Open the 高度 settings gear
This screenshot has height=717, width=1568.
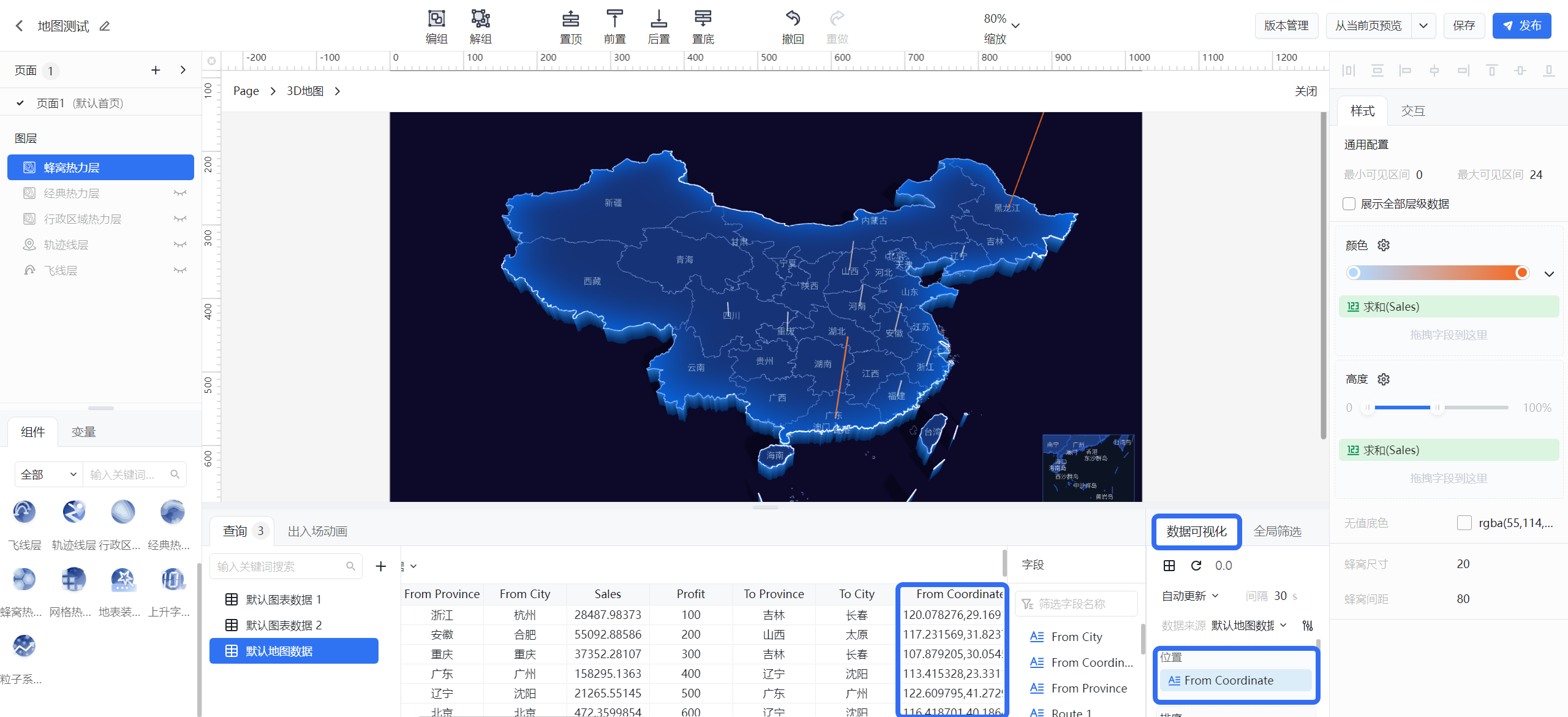coord(1383,379)
